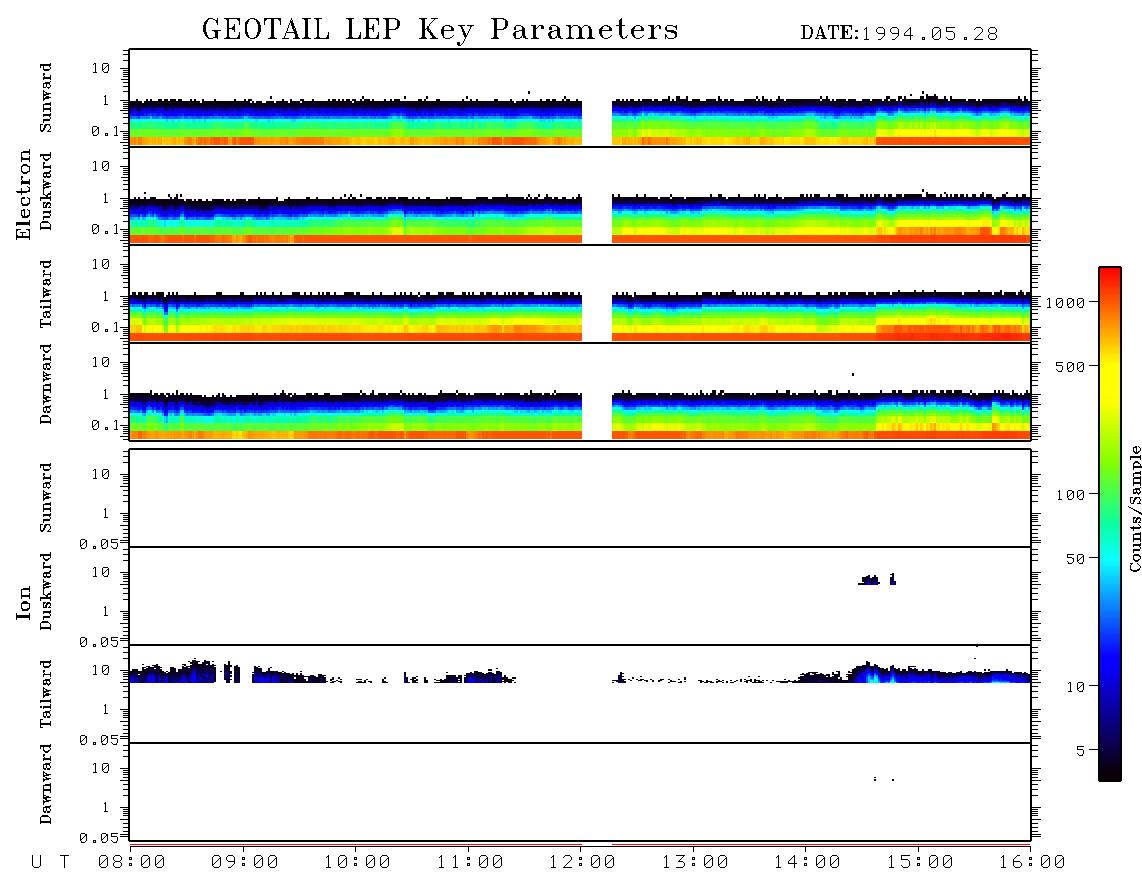Click the colorbar tick value 10
Viewport: 1142px width, 880px height.
pyautogui.click(x=1076, y=686)
